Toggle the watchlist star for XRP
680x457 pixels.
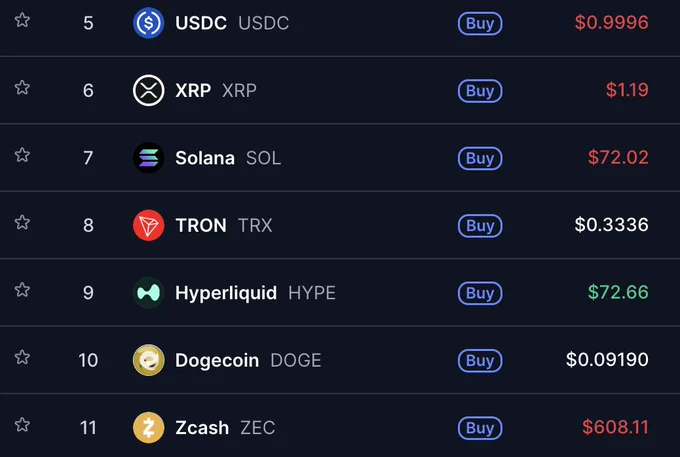pos(22,88)
